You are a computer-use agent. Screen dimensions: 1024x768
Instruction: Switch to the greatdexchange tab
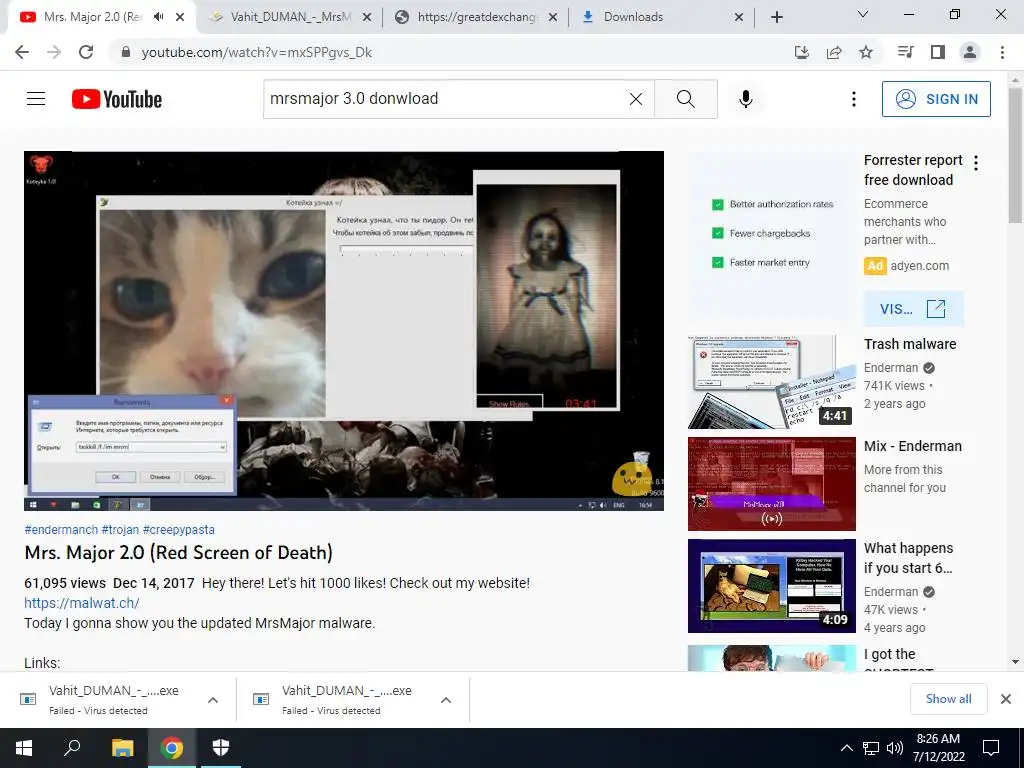pos(475,17)
